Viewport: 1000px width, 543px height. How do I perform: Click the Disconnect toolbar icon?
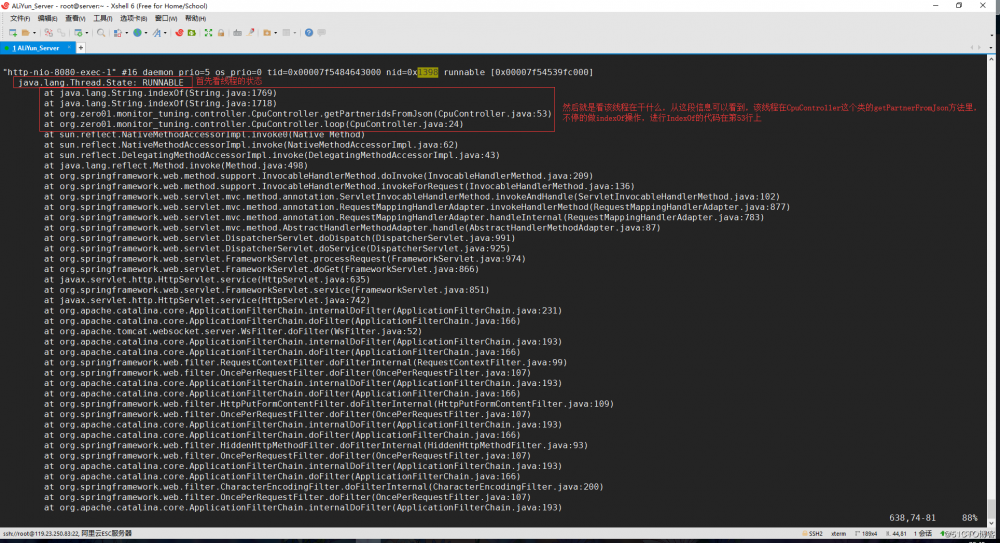(48, 33)
